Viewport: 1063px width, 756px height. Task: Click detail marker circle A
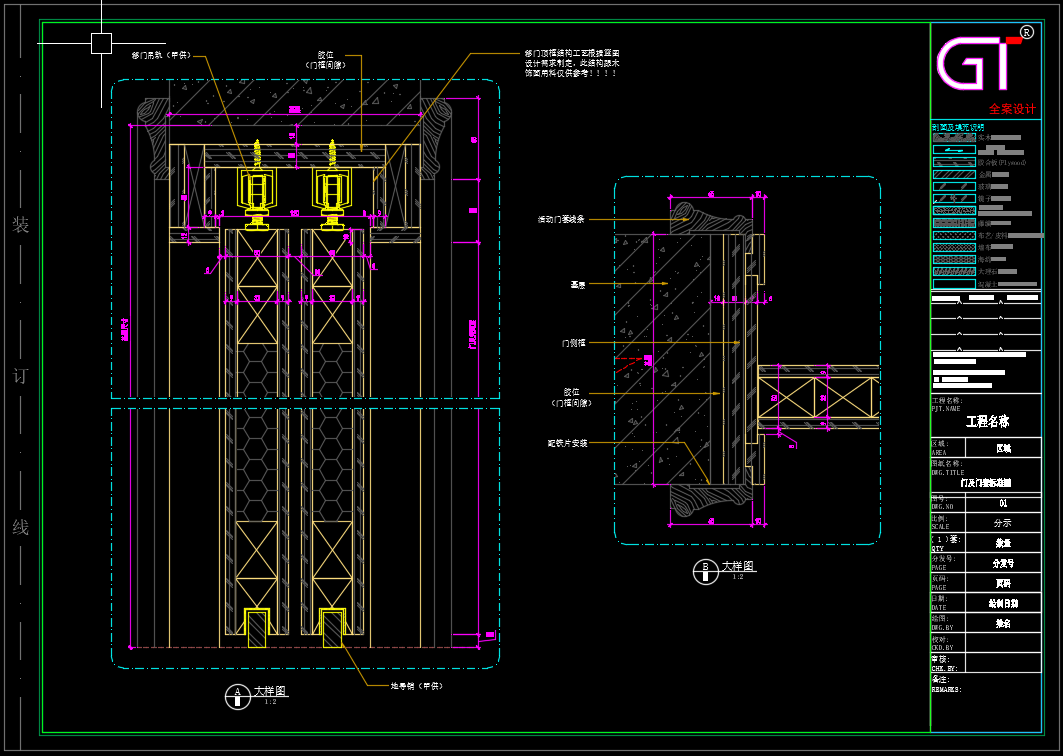pos(237,697)
